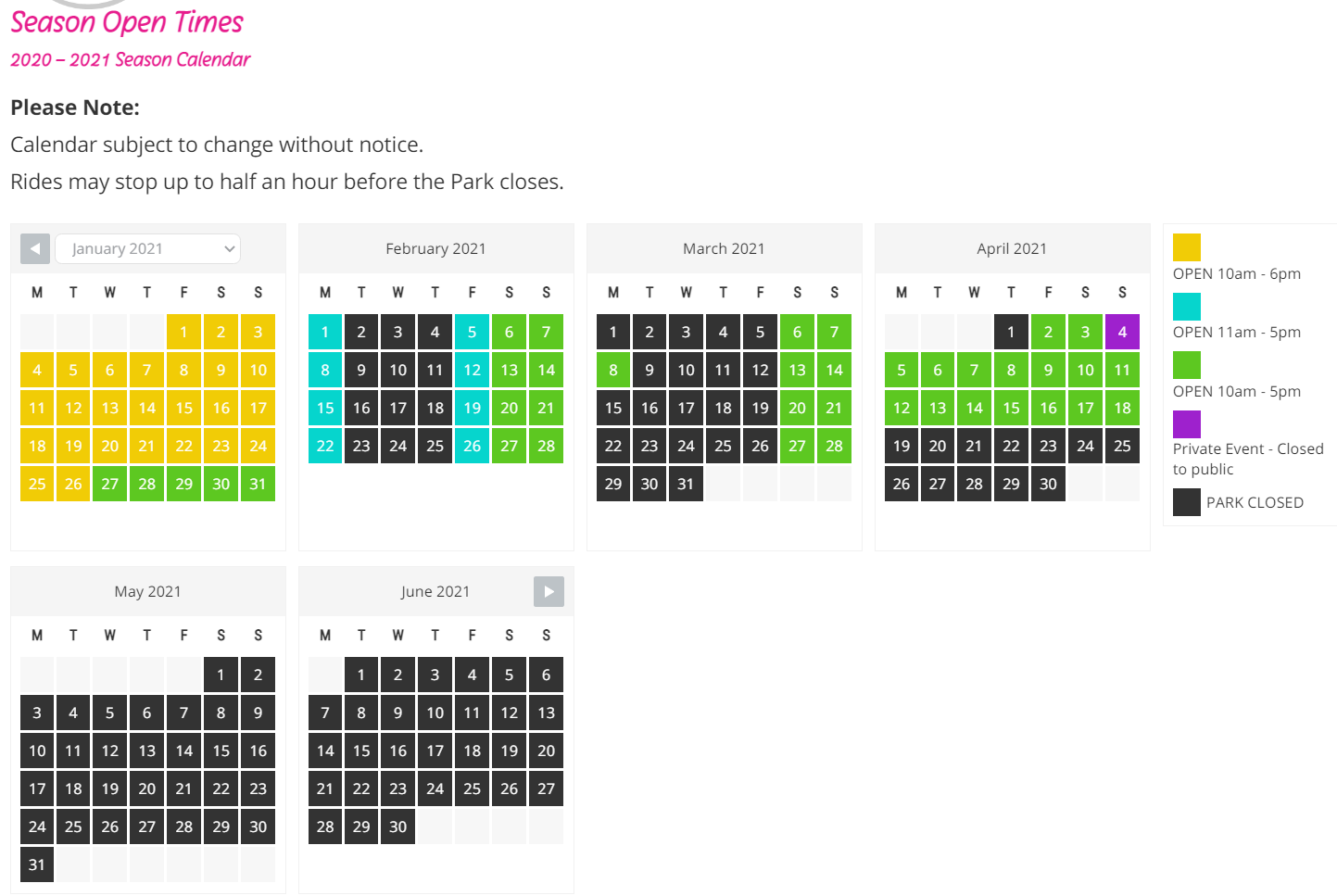The height and width of the screenshot is (896, 1337).
Task: Choose April 18 in the calendar
Action: [x=1122, y=408]
